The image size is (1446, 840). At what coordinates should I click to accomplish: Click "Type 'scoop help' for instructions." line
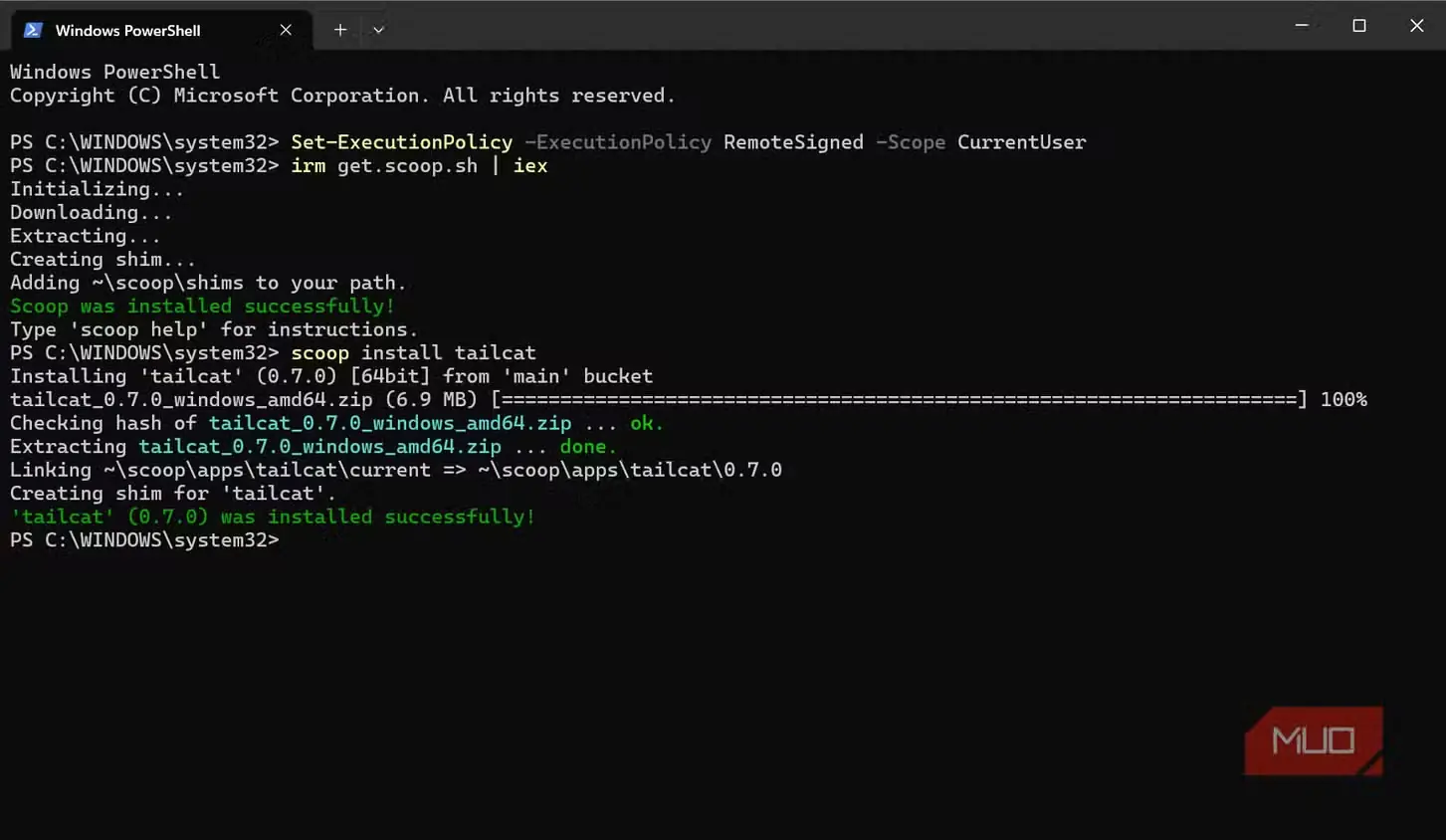coord(214,329)
